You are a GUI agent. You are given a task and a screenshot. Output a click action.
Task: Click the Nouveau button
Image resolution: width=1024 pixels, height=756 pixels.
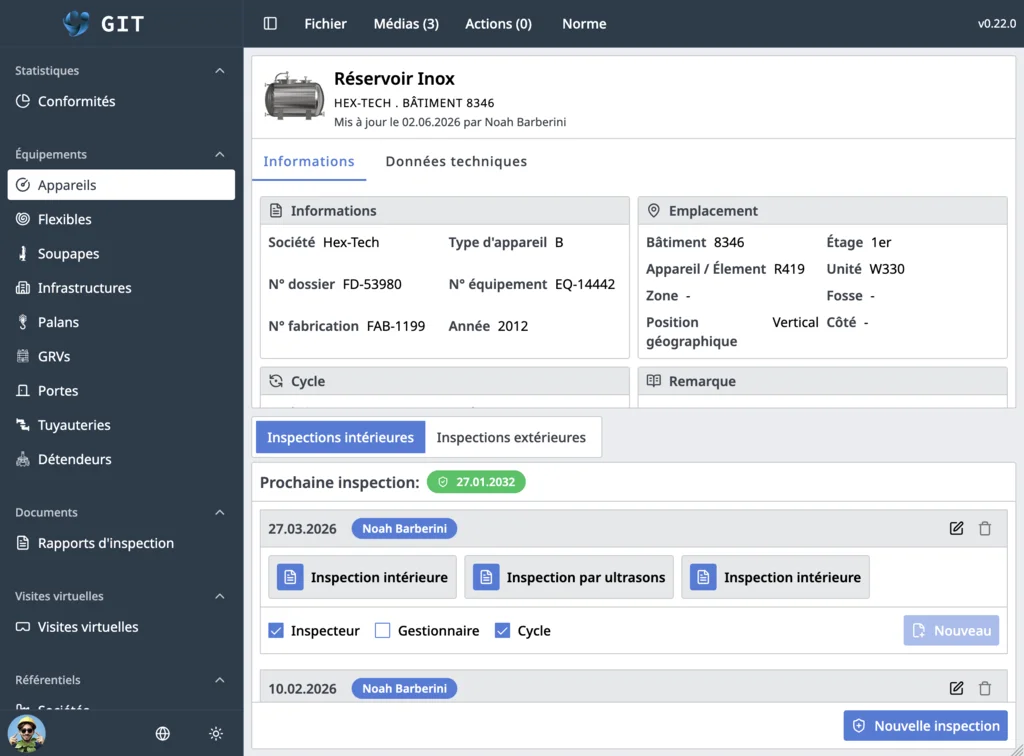pyautogui.click(x=952, y=631)
